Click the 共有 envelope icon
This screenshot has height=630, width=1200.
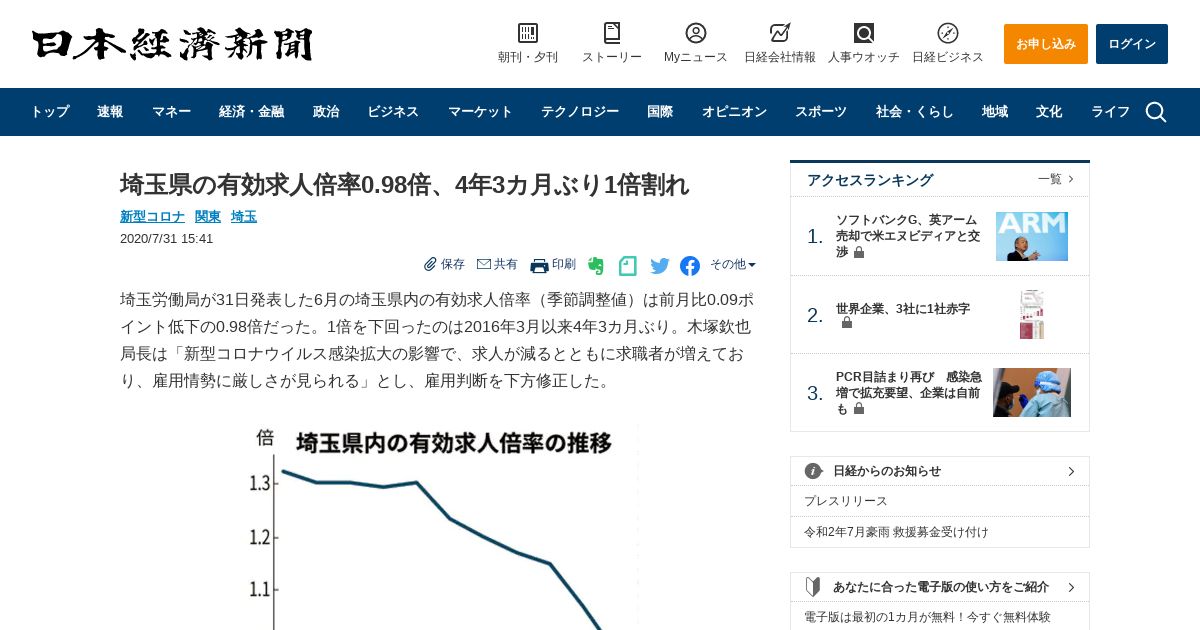[484, 264]
